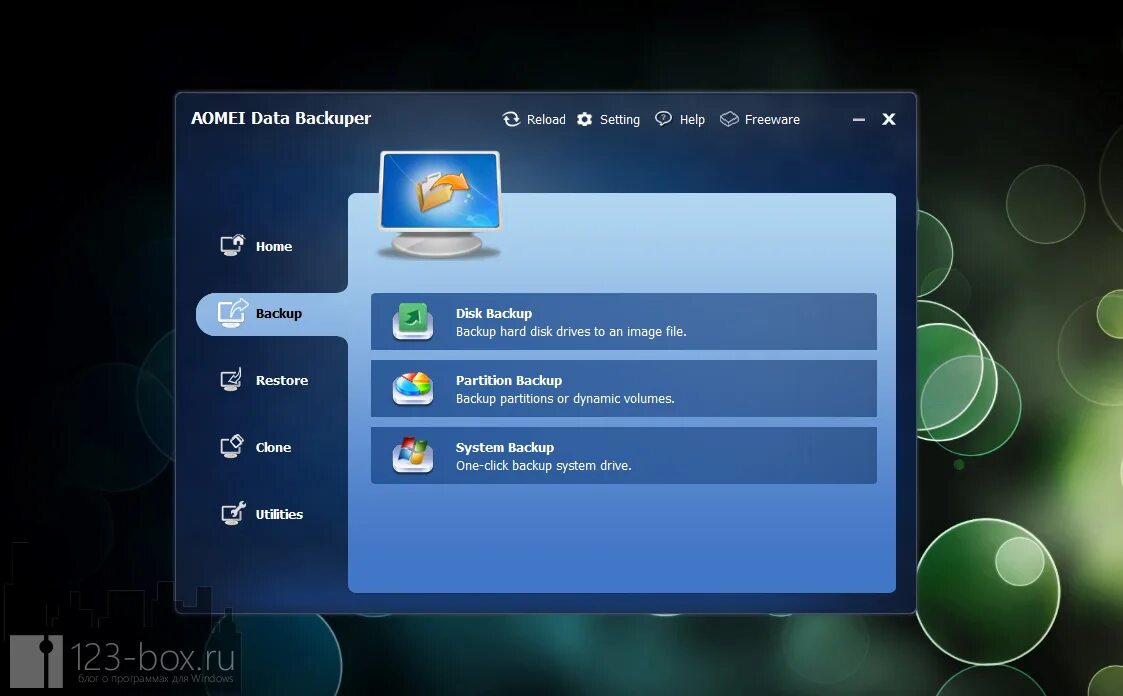Image resolution: width=1123 pixels, height=696 pixels.
Task: Start the System Backup title
Action: point(504,448)
